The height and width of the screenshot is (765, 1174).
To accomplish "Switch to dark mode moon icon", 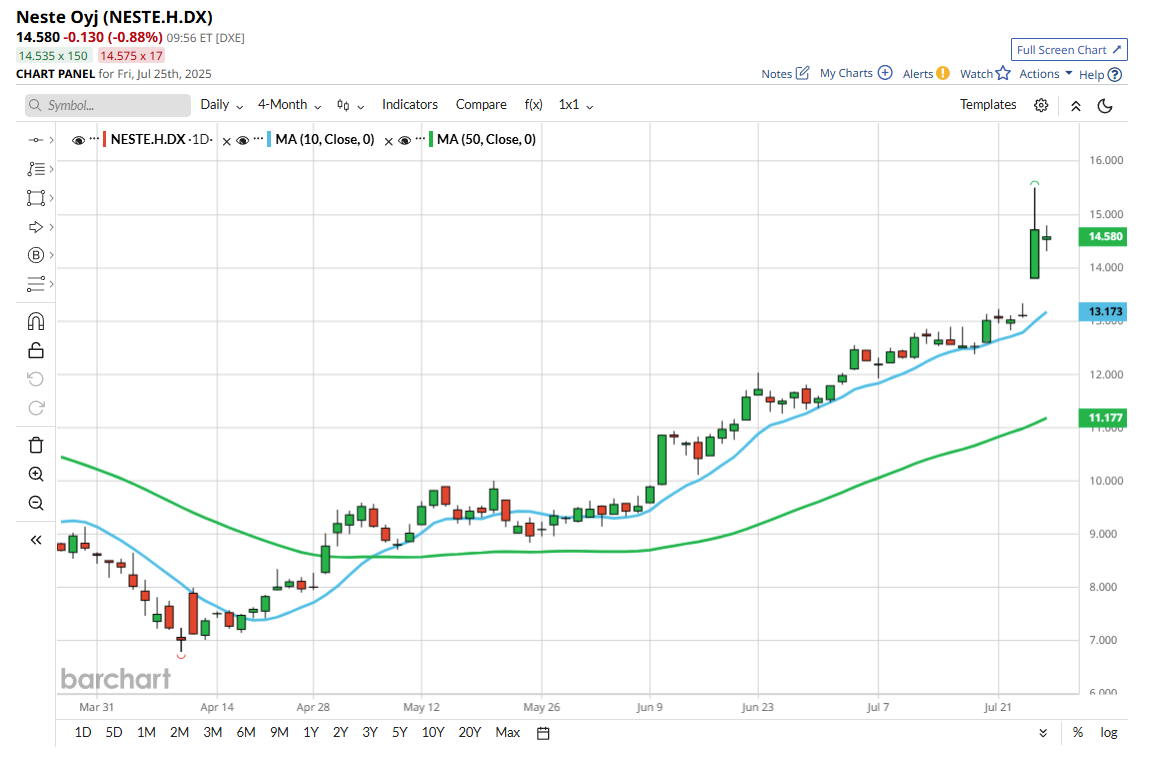I will [1105, 106].
